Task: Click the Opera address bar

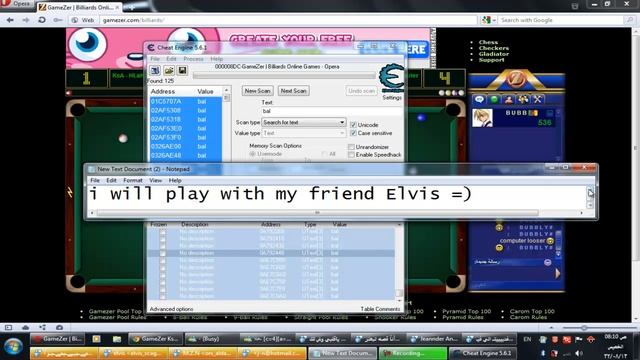Action: [289, 20]
